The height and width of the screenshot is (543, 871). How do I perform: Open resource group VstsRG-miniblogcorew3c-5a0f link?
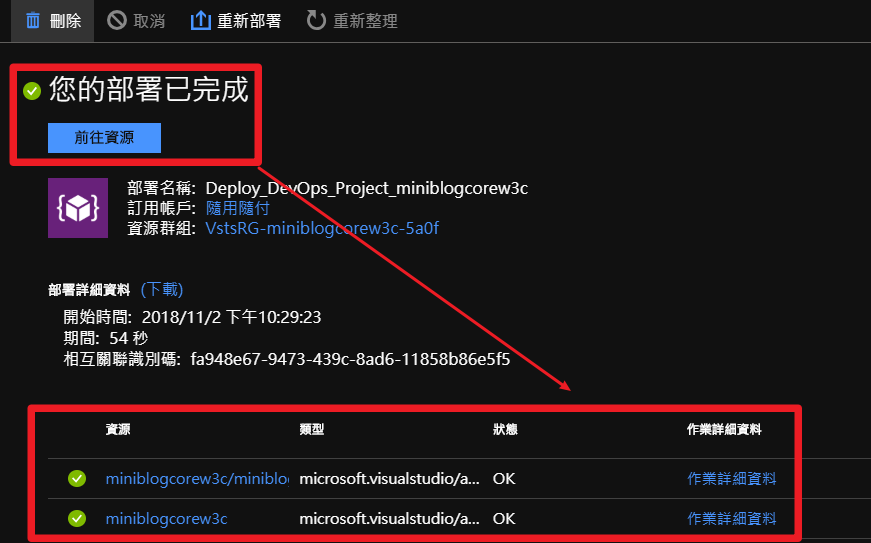pos(322,228)
